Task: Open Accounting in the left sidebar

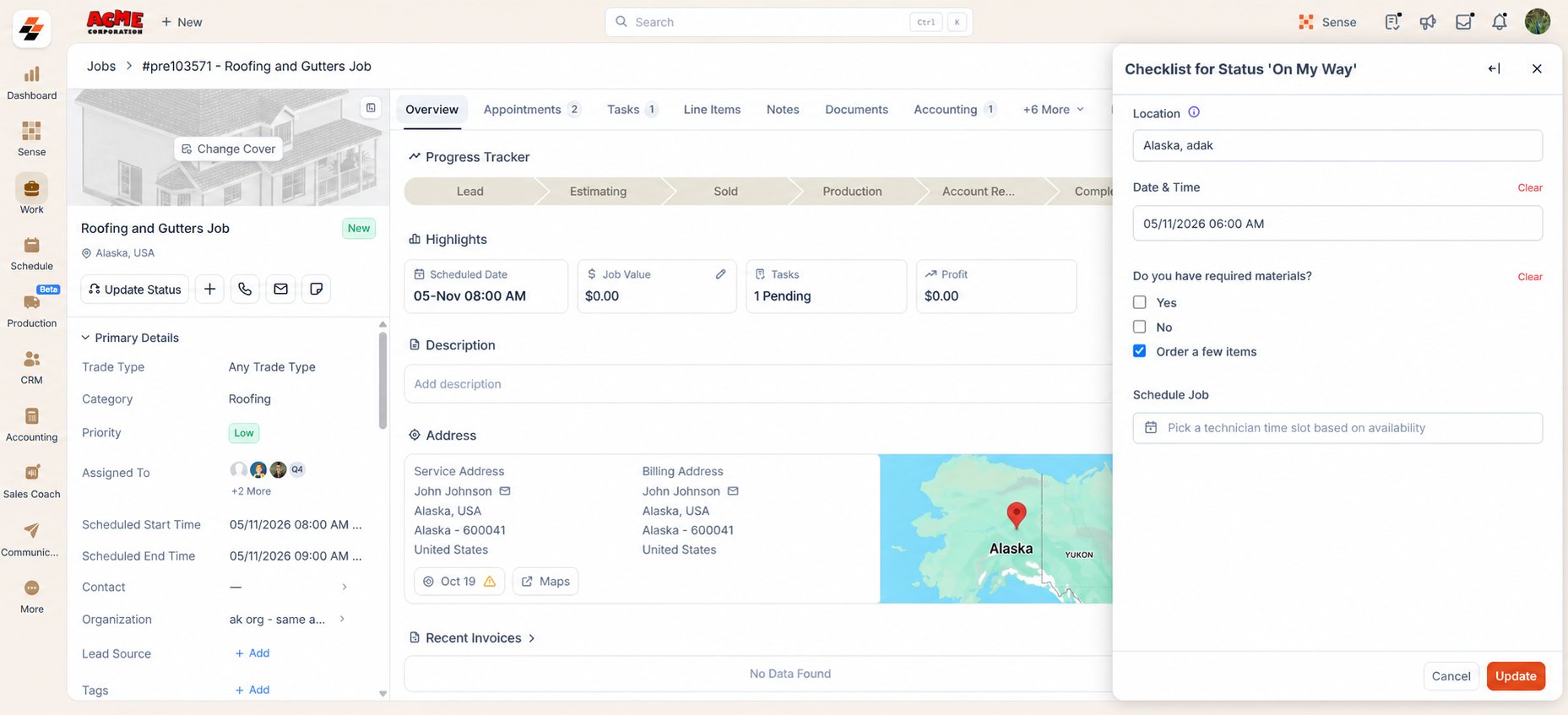Action: [32, 424]
